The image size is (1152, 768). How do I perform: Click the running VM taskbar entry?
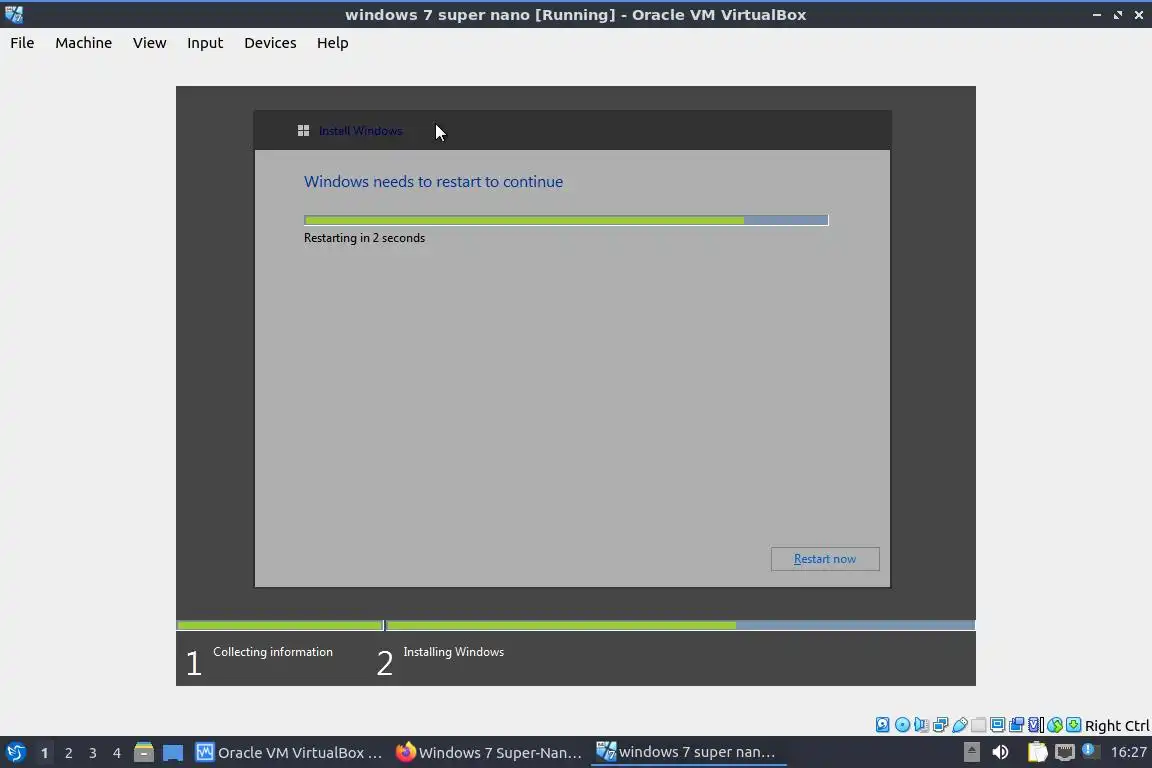tap(688, 753)
